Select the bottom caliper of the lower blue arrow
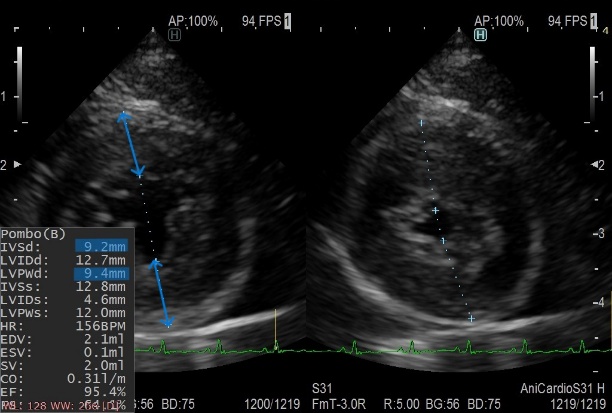The width and height of the screenshot is (612, 413). click(x=169, y=324)
